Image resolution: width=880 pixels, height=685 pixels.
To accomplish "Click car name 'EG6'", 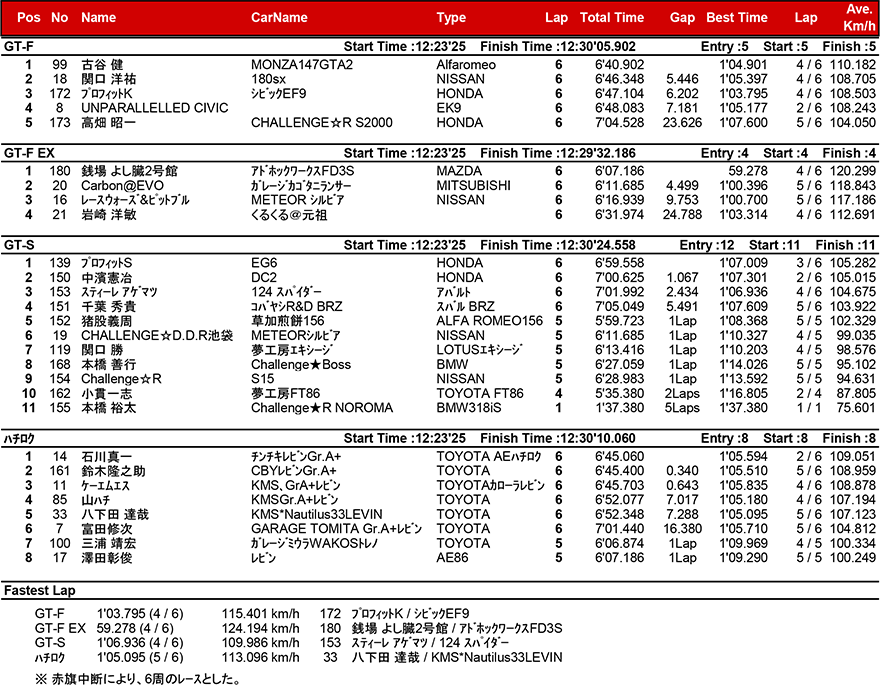I will point(264,263).
